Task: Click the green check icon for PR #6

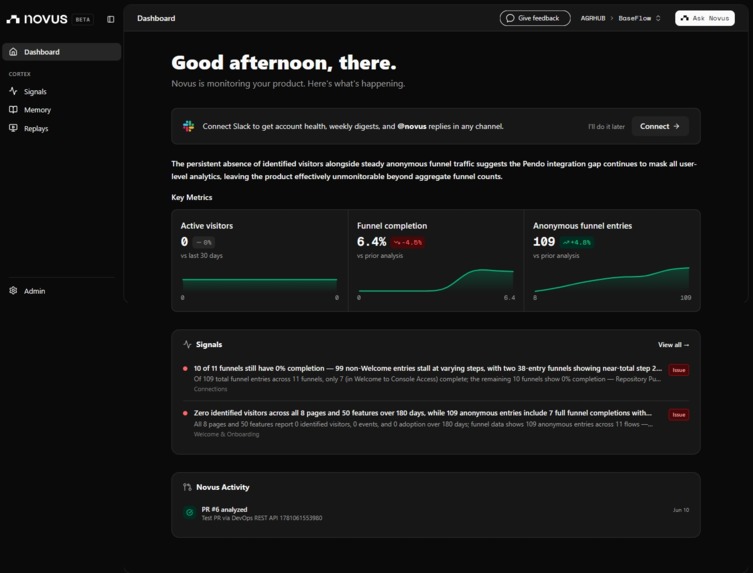Action: (190, 512)
